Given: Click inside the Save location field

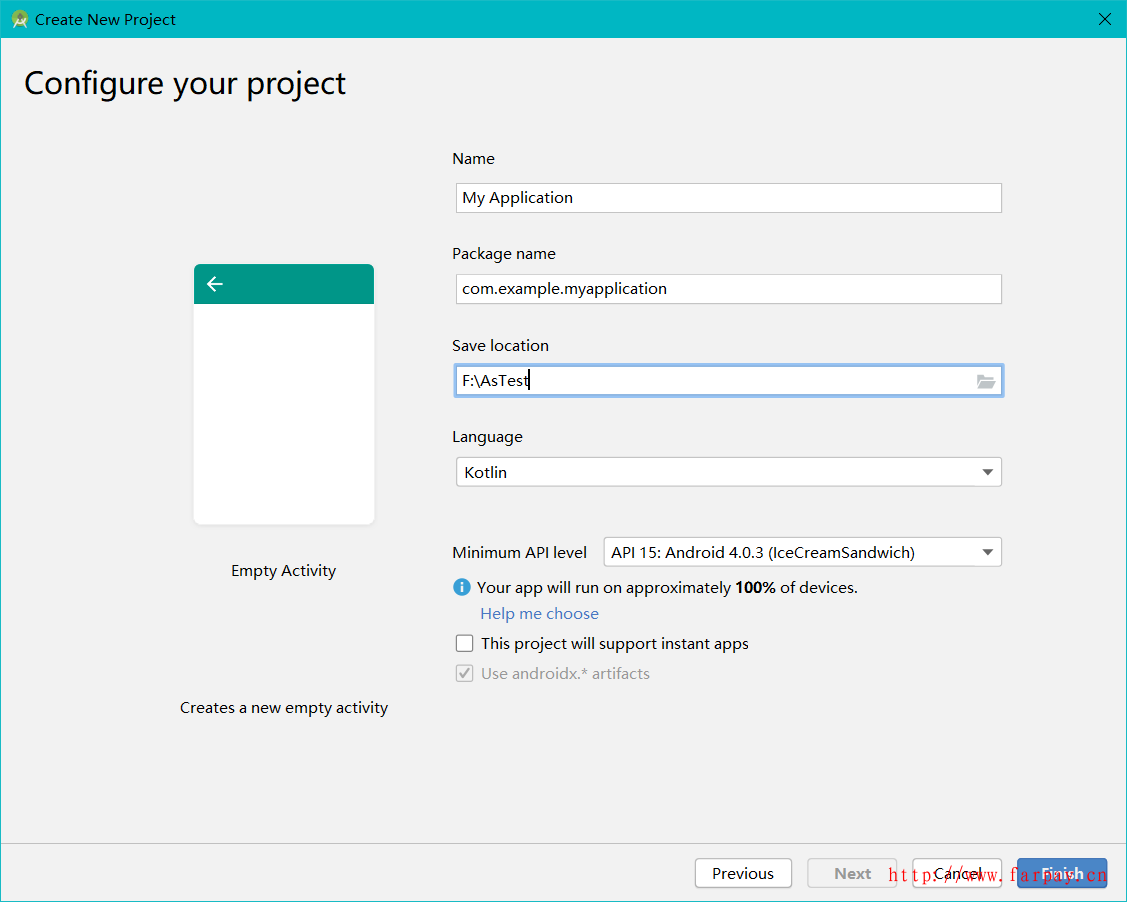Looking at the screenshot, I should tap(710, 381).
